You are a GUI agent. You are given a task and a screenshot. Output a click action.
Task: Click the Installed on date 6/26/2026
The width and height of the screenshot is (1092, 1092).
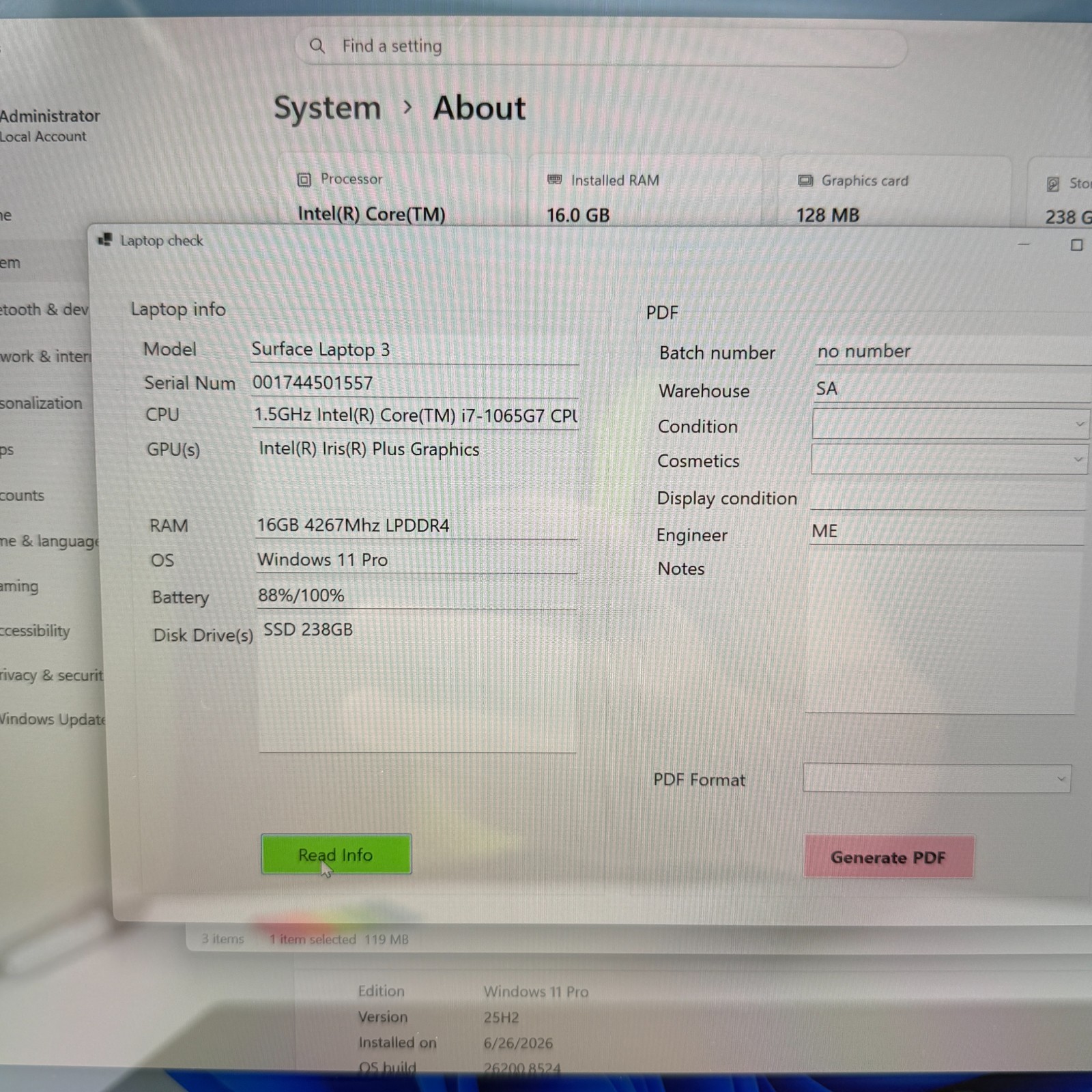tap(518, 1043)
